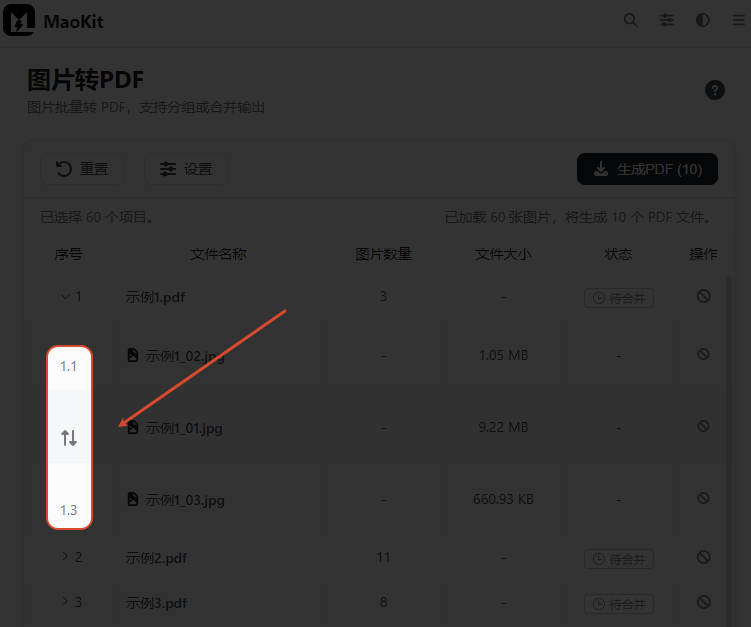
Task: Toggle dark/light theme icon
Action: 702,20
